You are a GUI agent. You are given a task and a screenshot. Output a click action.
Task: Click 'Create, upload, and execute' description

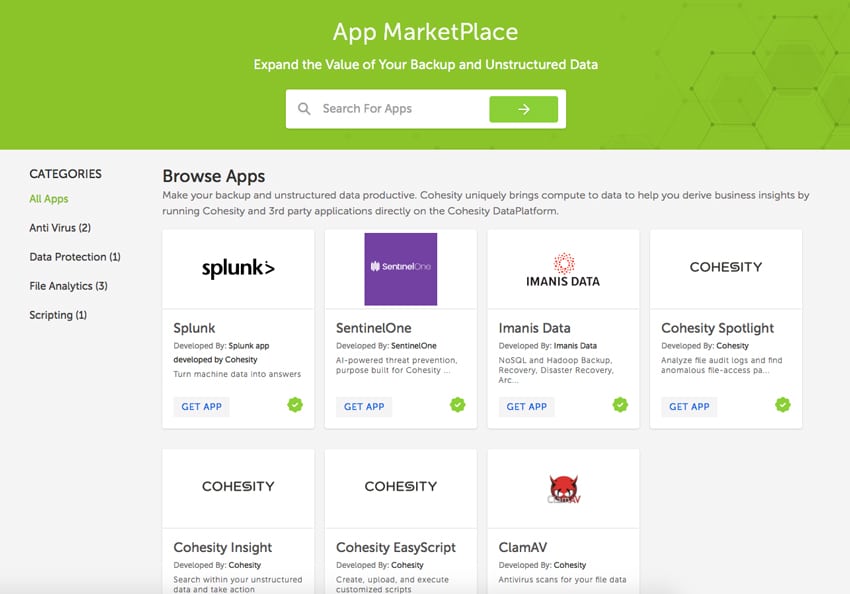click(x=392, y=584)
